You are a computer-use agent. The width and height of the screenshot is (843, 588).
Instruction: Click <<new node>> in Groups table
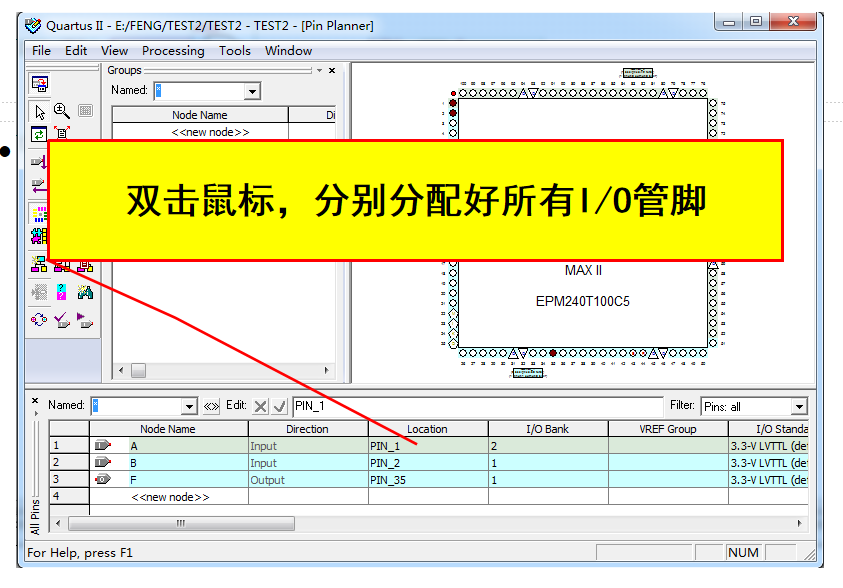pyautogui.click(x=210, y=132)
